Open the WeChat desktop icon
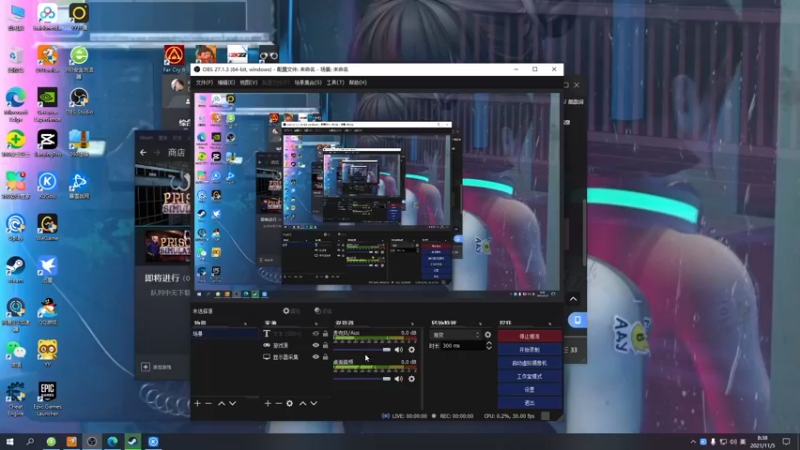 click(15, 354)
